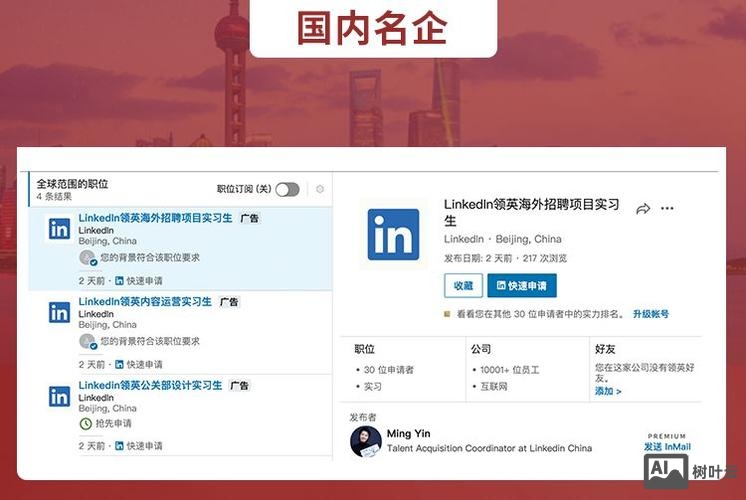Toggle the 职位订阅 job alert switch
The height and width of the screenshot is (500, 746).
pyautogui.click(x=287, y=189)
